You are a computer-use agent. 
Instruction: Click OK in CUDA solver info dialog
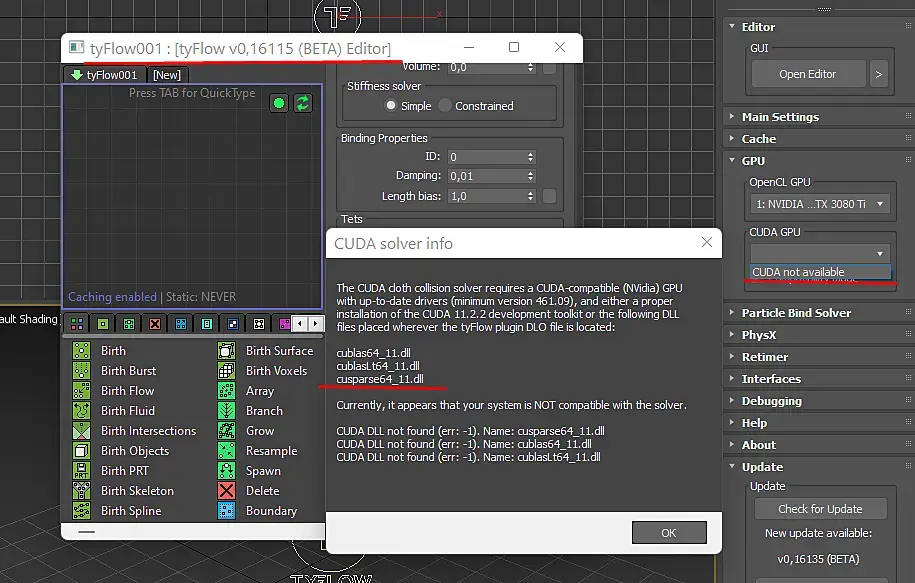669,533
